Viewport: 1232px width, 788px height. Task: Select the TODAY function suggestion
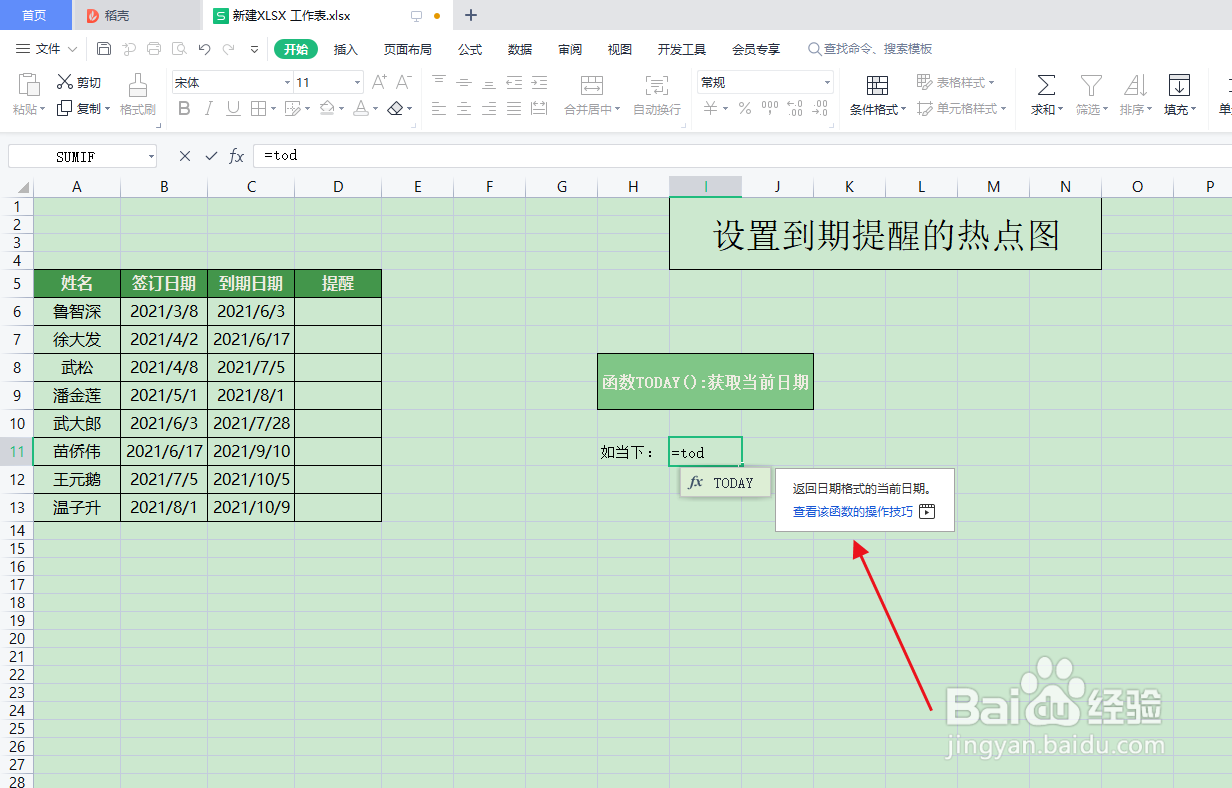(x=724, y=482)
